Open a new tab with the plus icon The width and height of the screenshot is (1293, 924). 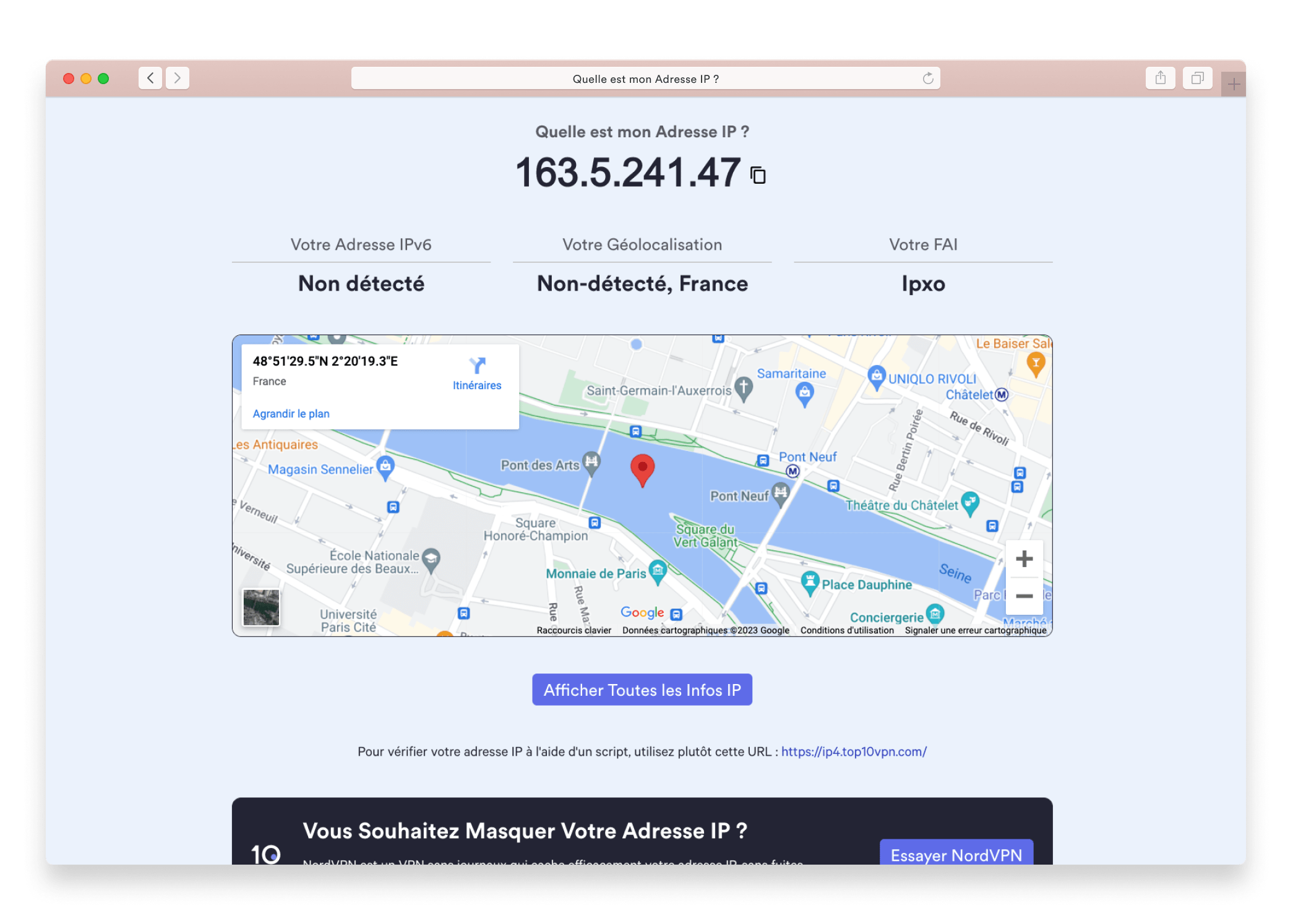pyautogui.click(x=1234, y=85)
